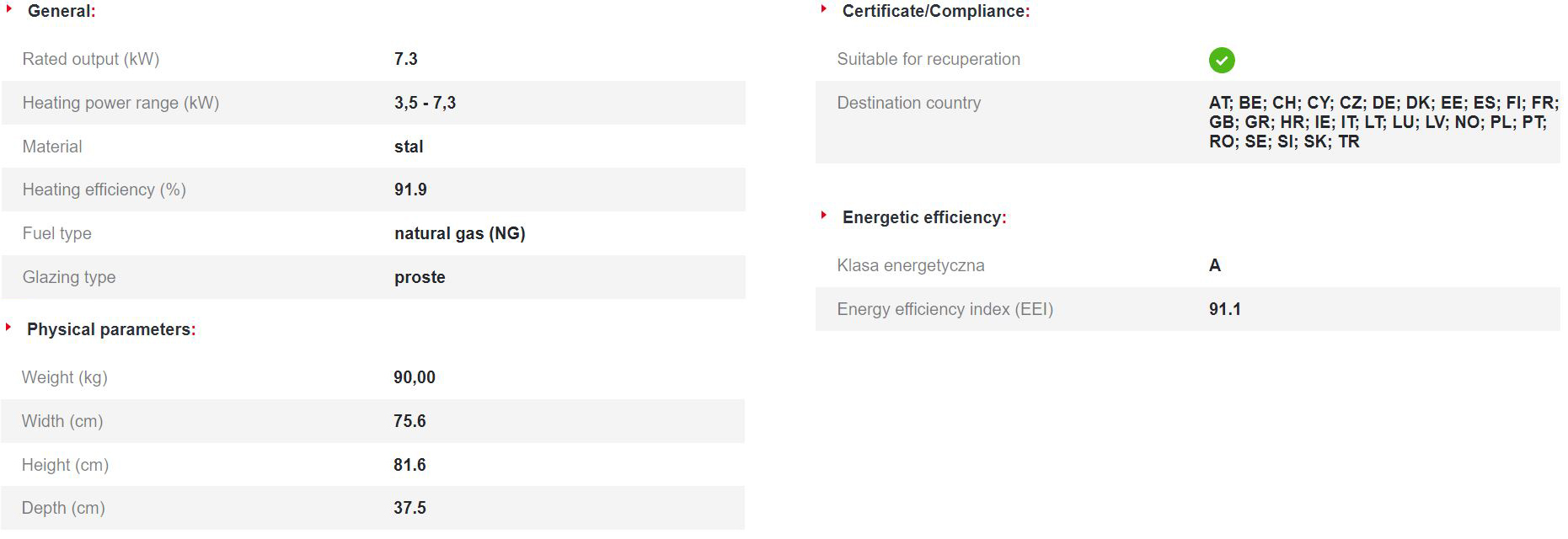Image resolution: width=1568 pixels, height=539 pixels.
Task: Click the Width (cm) row label
Action: tap(62, 421)
